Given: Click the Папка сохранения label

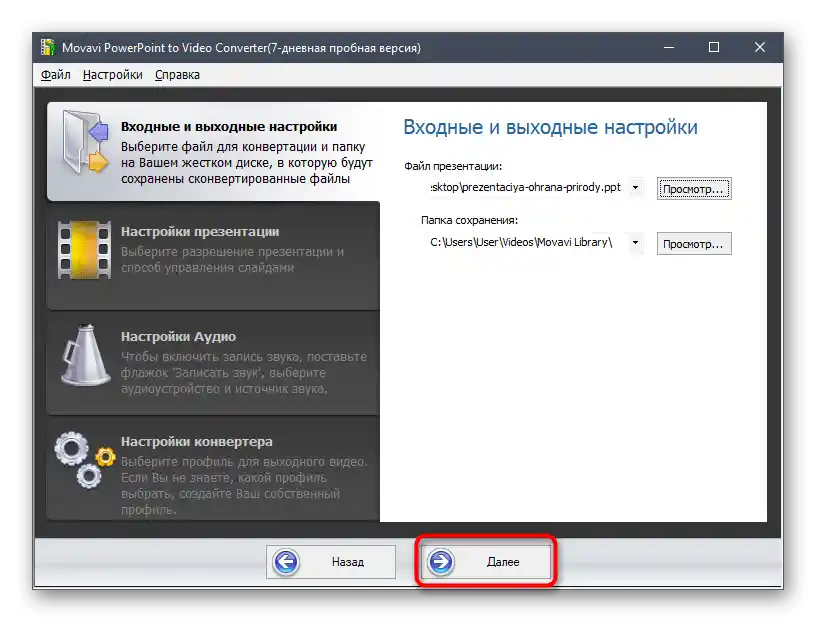Looking at the screenshot, I should tap(469, 220).
